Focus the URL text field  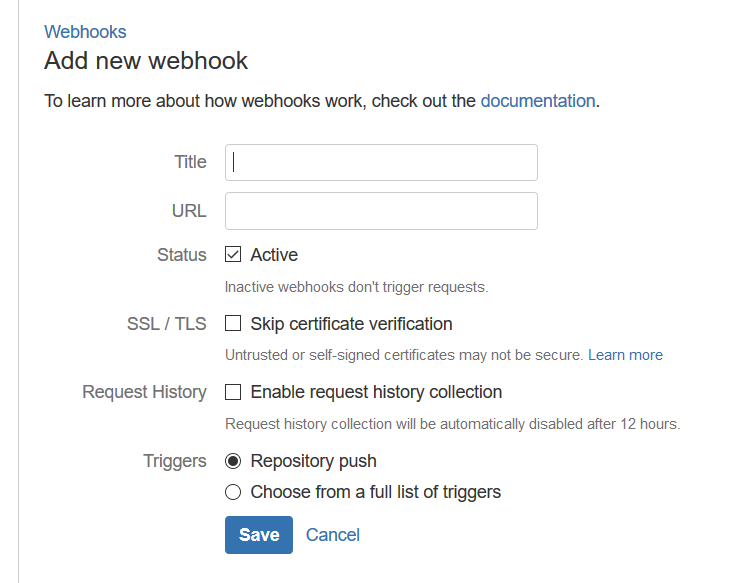381,211
